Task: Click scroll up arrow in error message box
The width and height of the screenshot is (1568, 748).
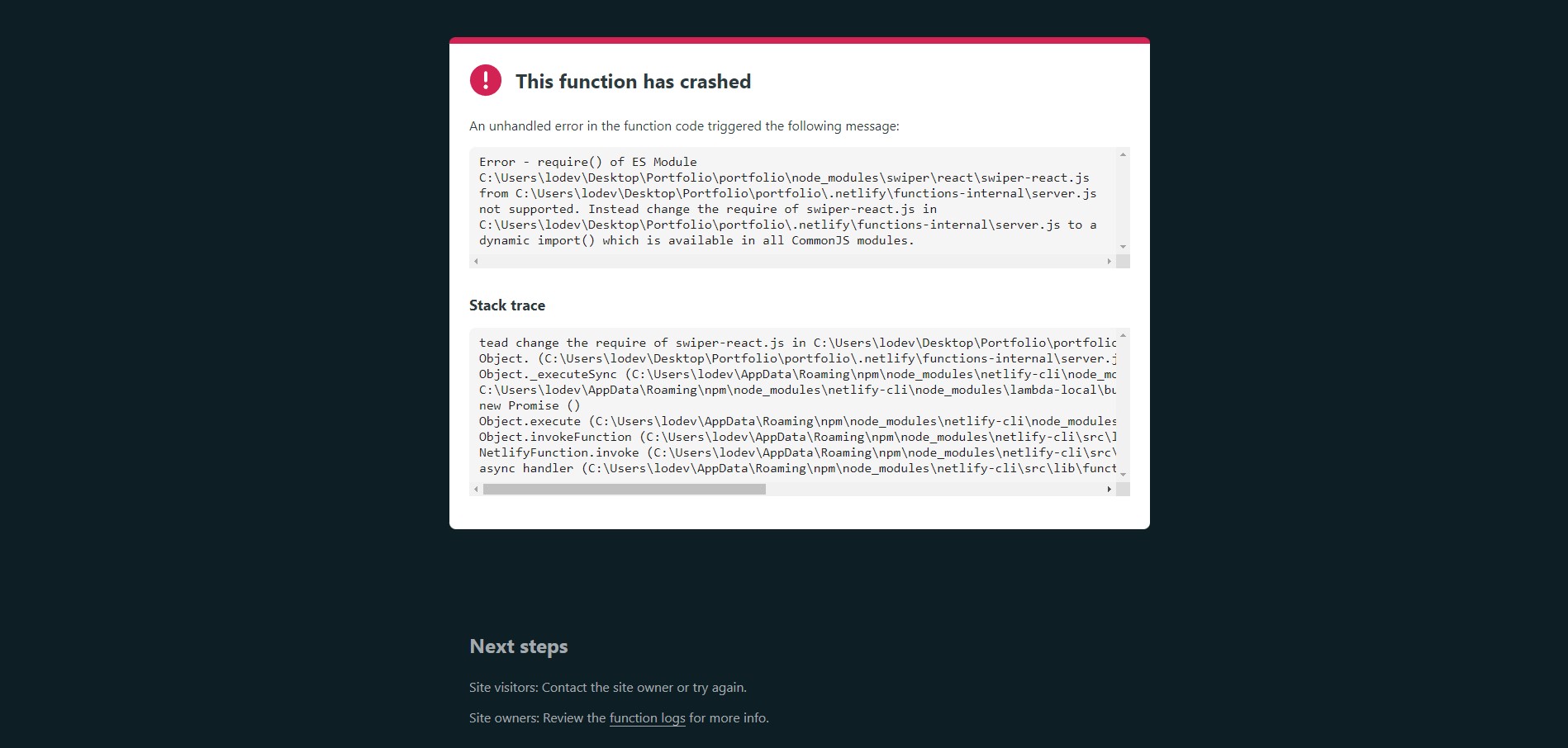Action: [1123, 154]
